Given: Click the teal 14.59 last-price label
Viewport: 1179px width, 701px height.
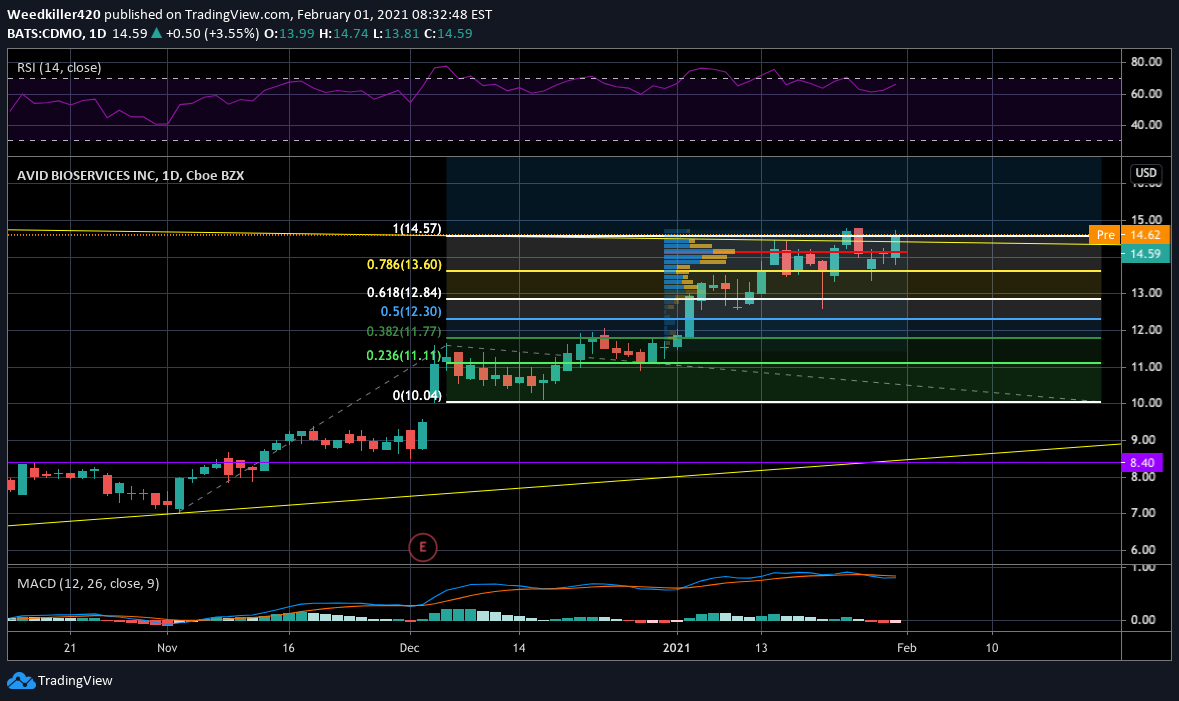Looking at the screenshot, I should (1145, 254).
